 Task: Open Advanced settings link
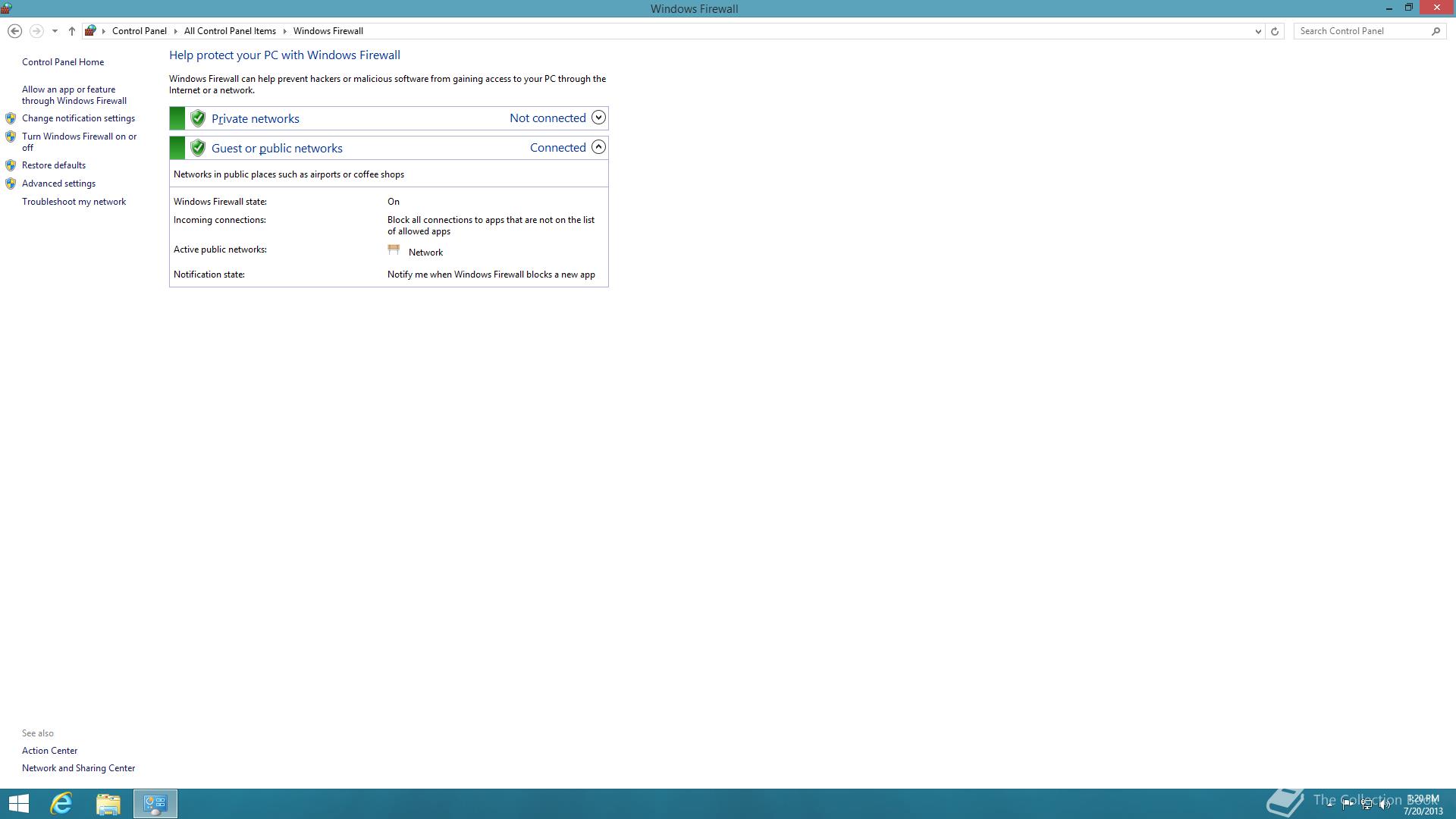pyautogui.click(x=58, y=184)
